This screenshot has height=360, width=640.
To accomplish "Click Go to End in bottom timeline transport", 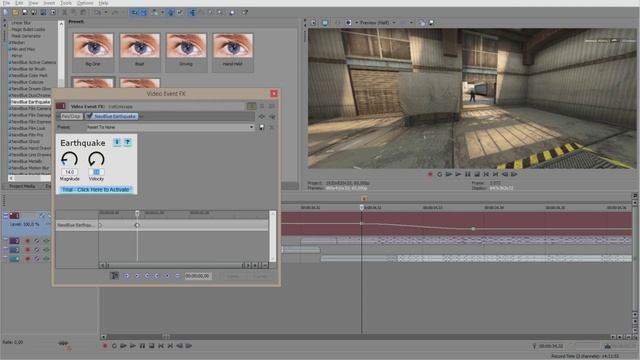I will point(170,346).
